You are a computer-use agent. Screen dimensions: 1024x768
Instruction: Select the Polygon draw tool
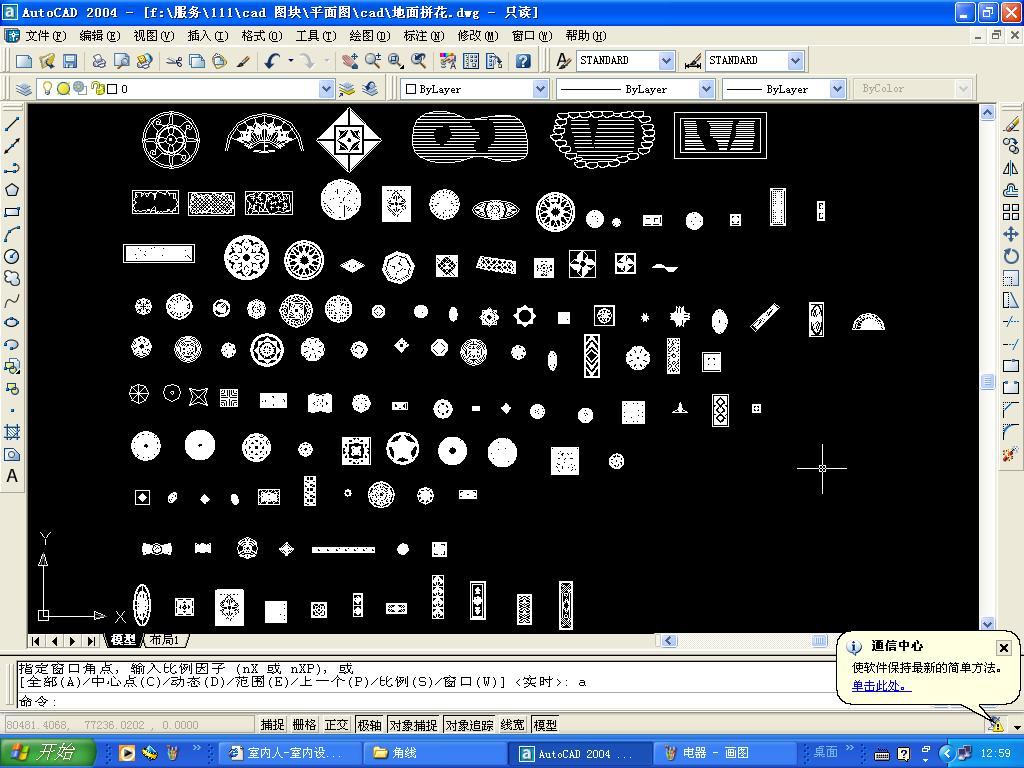click(x=12, y=190)
